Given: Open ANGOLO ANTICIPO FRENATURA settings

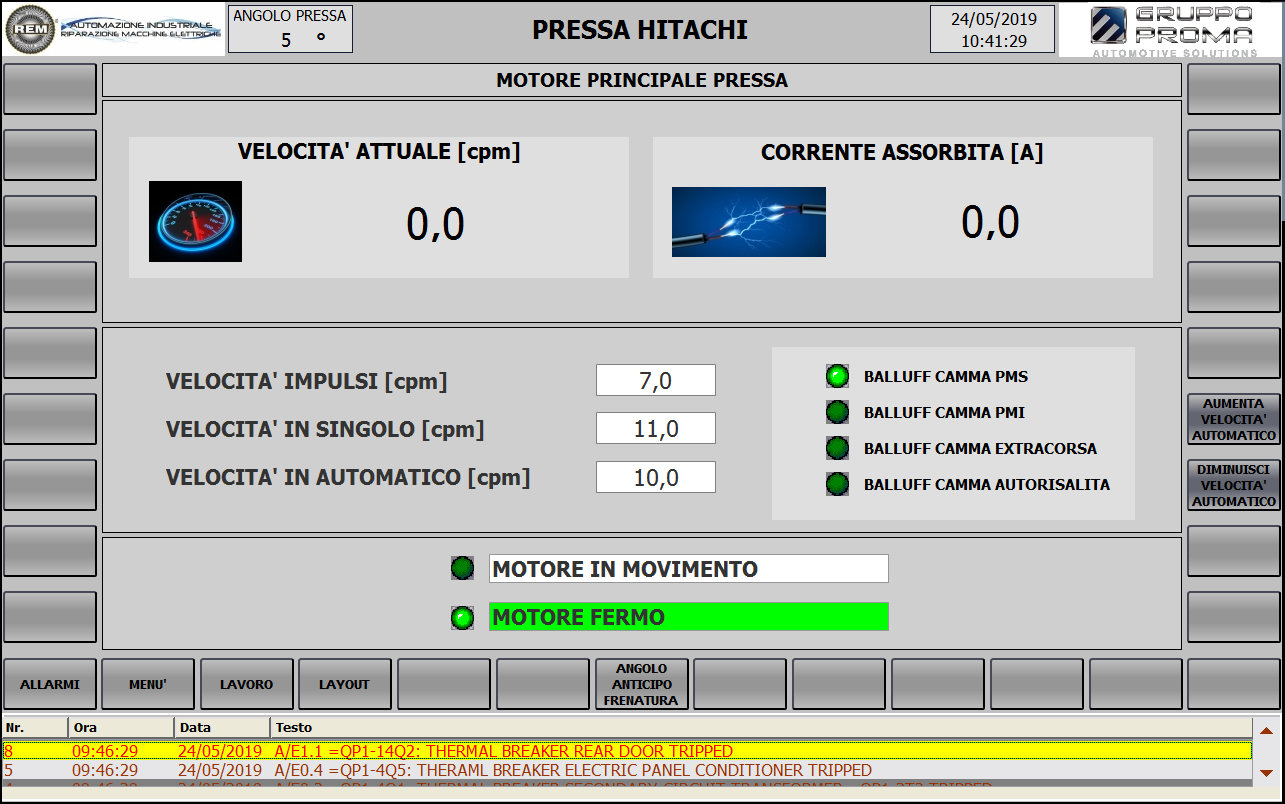Looking at the screenshot, I should click(642, 684).
